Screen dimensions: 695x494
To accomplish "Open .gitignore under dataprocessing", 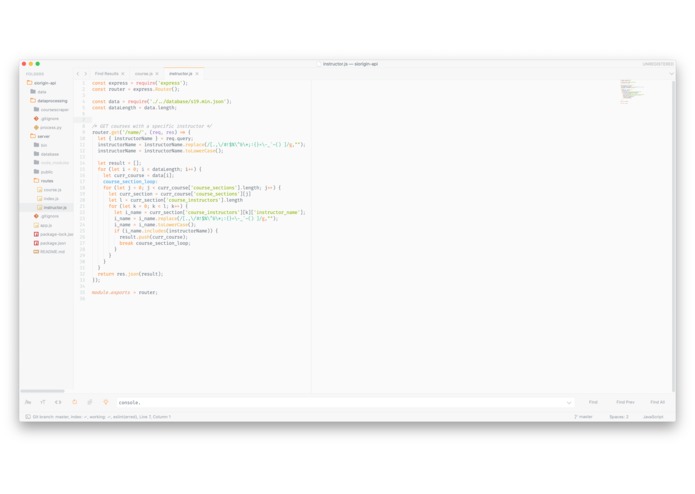I will tap(46, 118).
